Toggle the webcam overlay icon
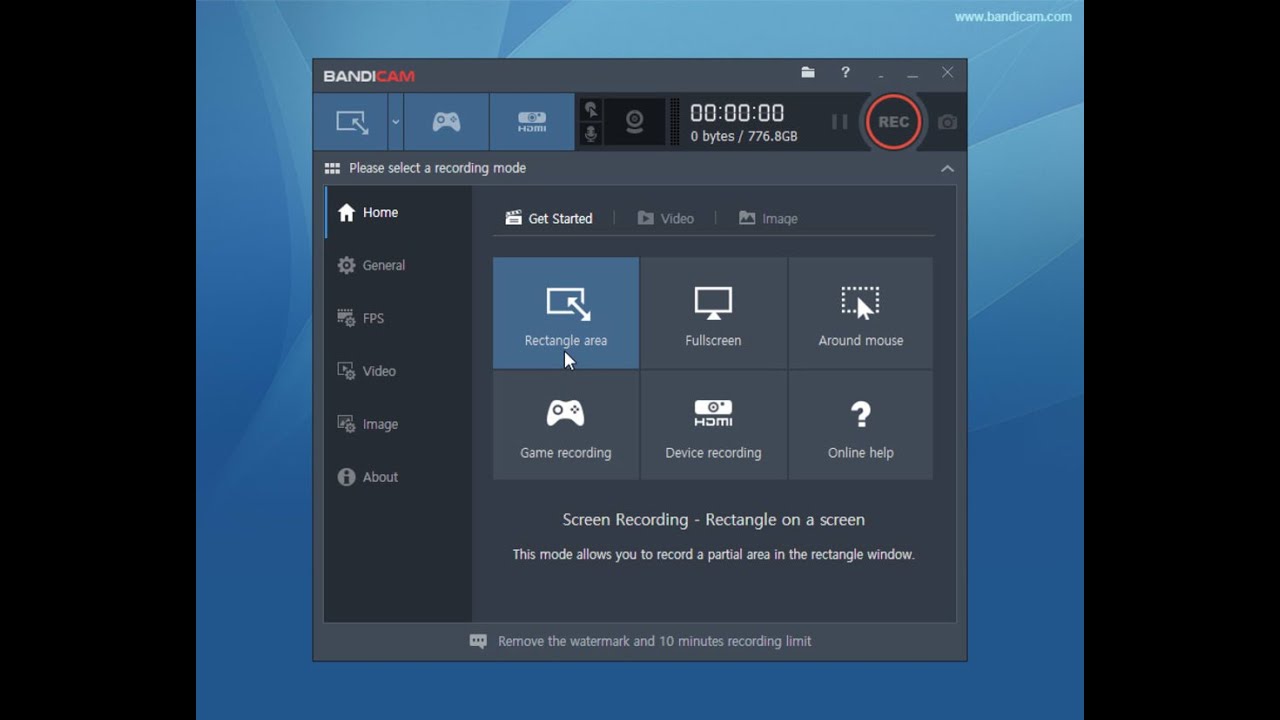The width and height of the screenshot is (1280, 720). [x=634, y=122]
